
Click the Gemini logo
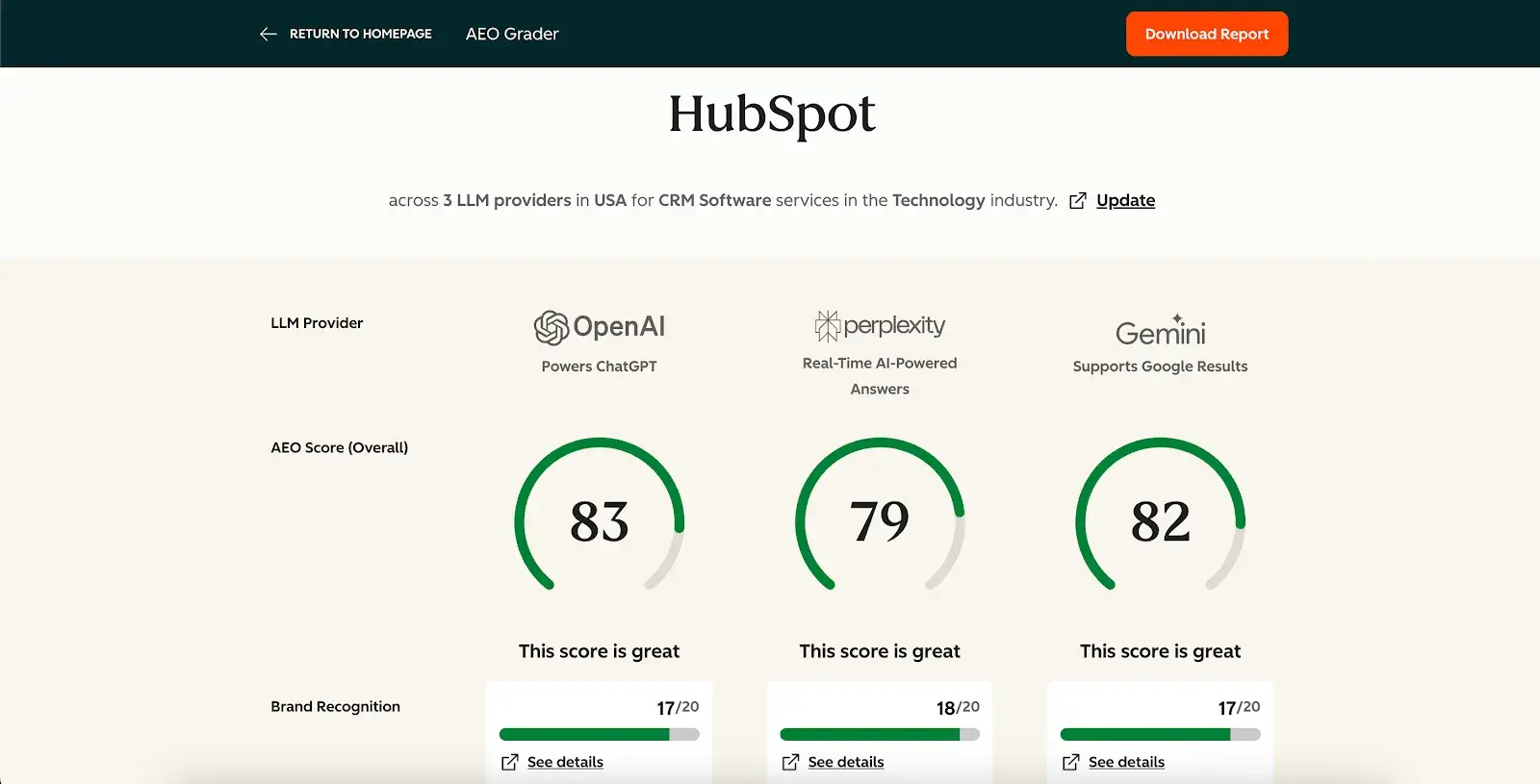point(1160,331)
